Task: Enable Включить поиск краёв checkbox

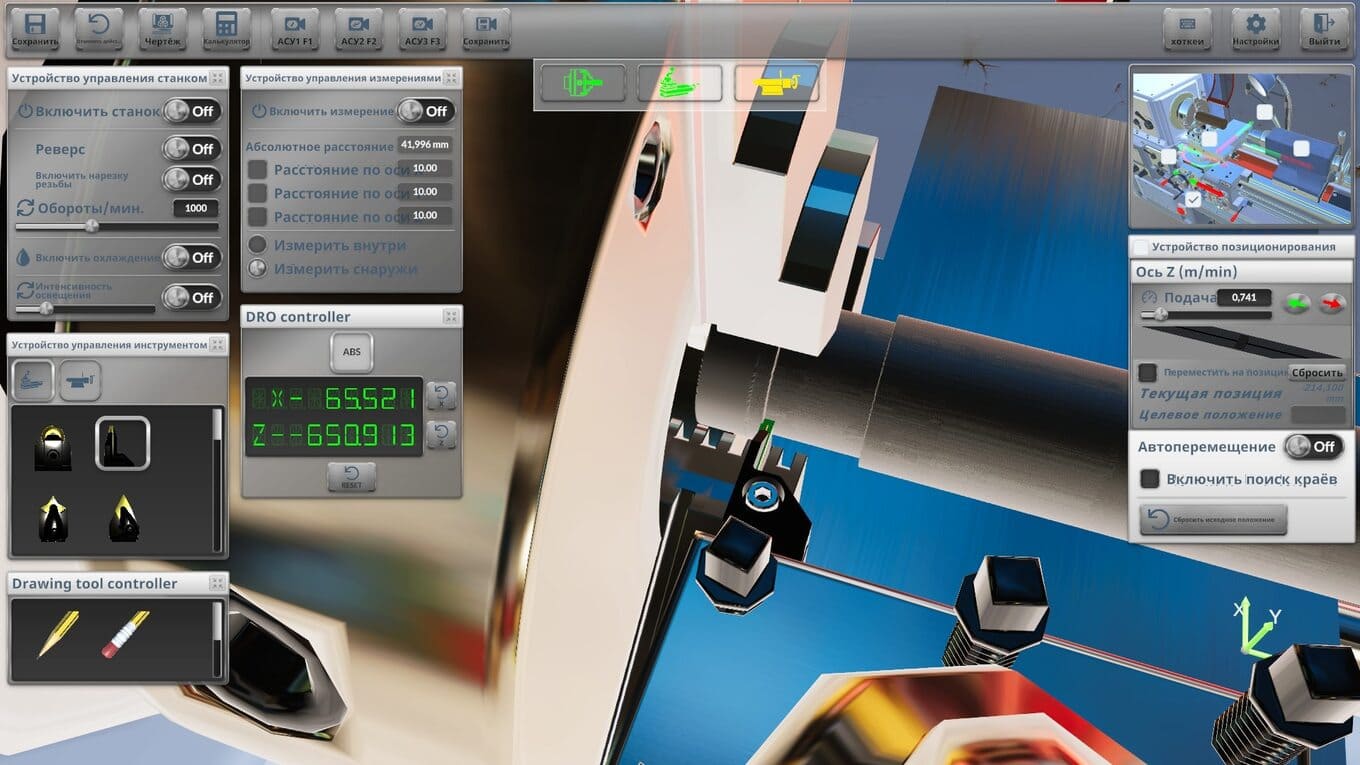Action: pos(1150,479)
